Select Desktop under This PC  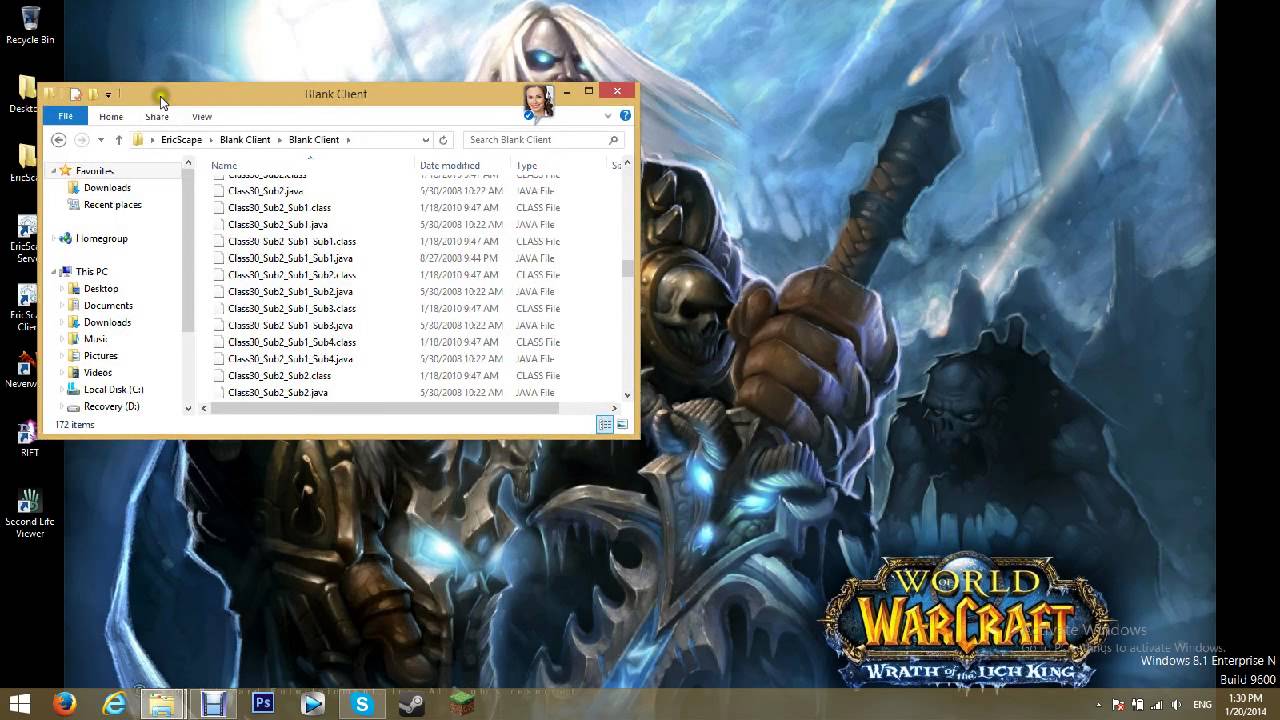click(101, 289)
